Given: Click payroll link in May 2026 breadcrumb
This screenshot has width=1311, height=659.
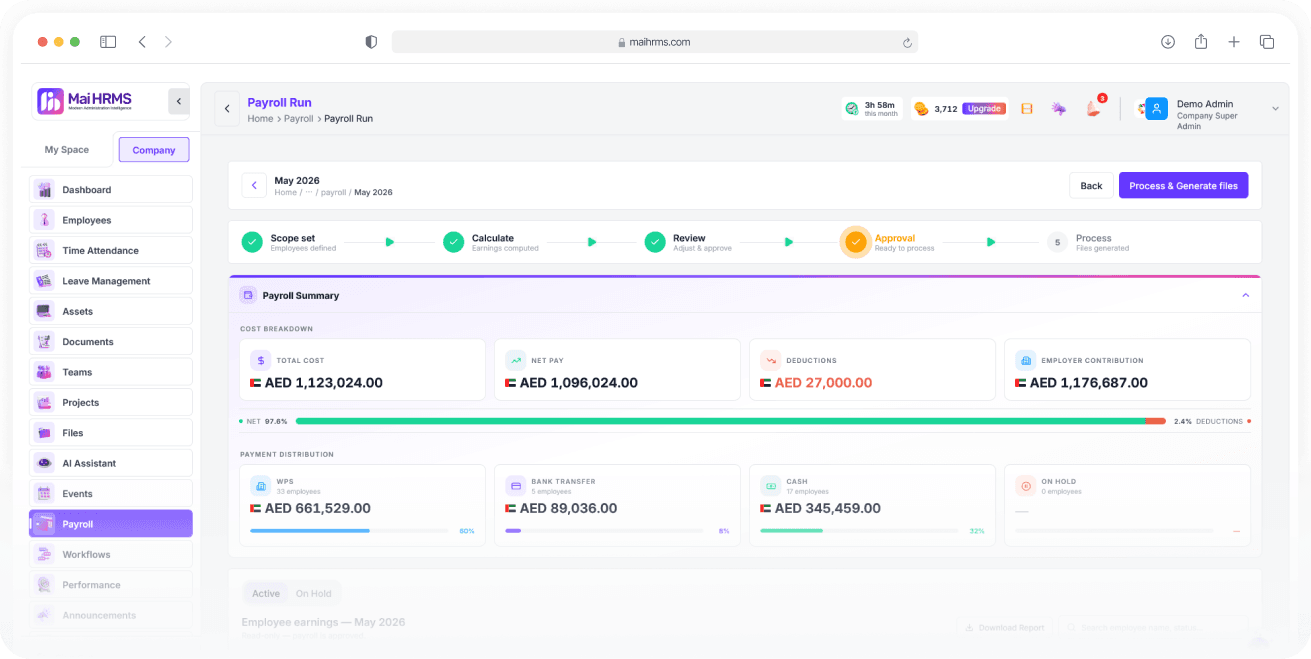Looking at the screenshot, I should [x=333, y=192].
